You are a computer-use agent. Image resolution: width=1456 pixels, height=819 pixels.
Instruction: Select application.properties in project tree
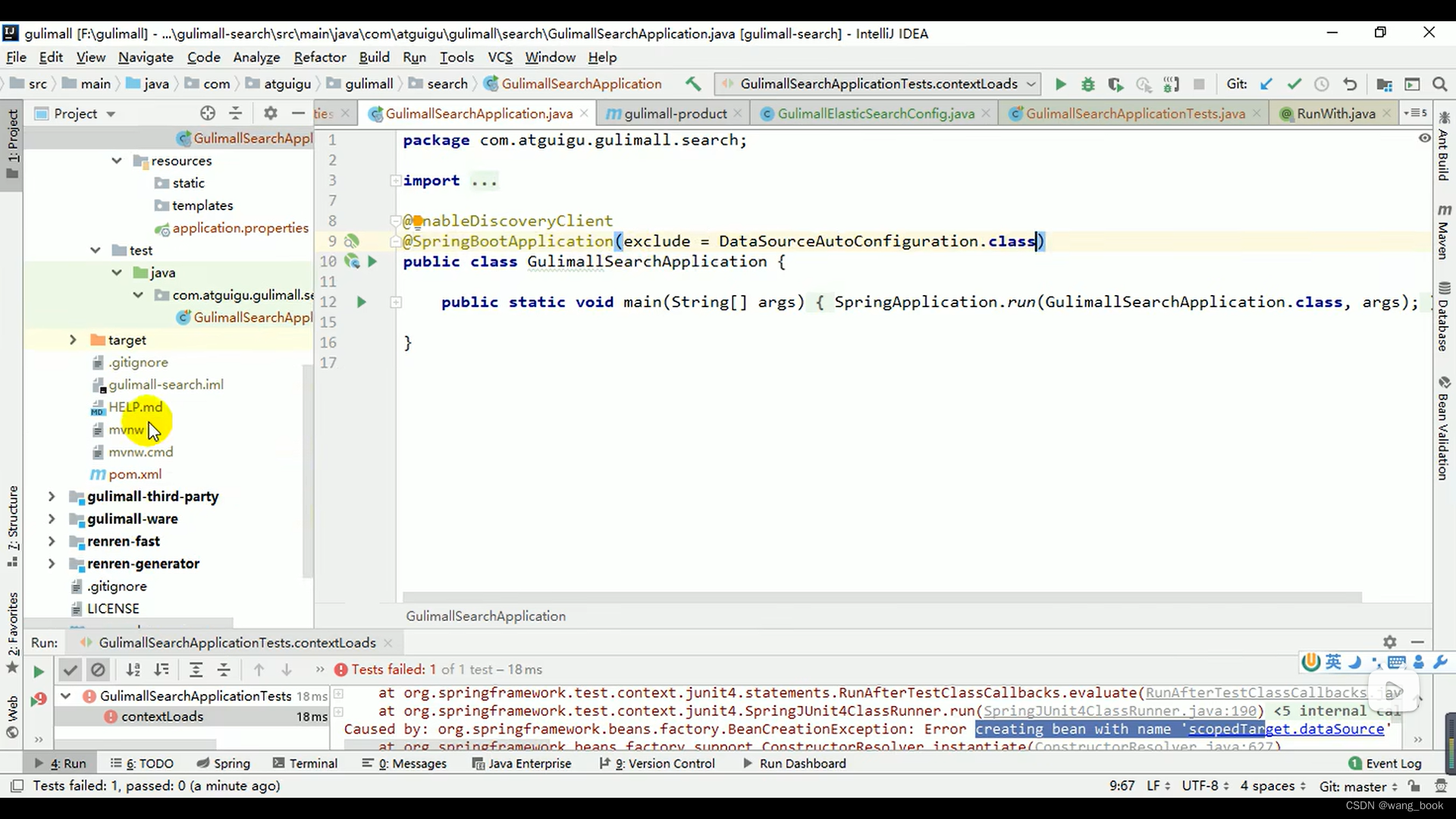click(240, 228)
